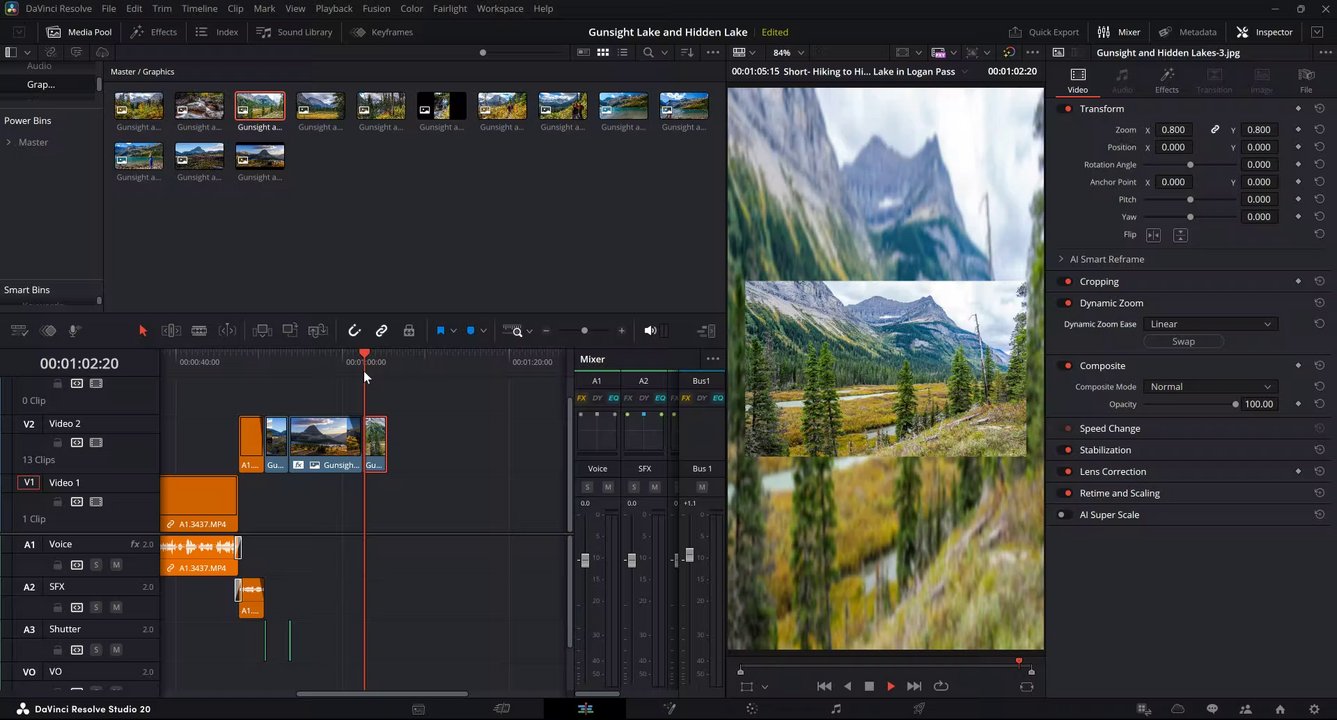Click the Flip horizontal icon in Transform
1337x720 pixels.
coord(1153,235)
